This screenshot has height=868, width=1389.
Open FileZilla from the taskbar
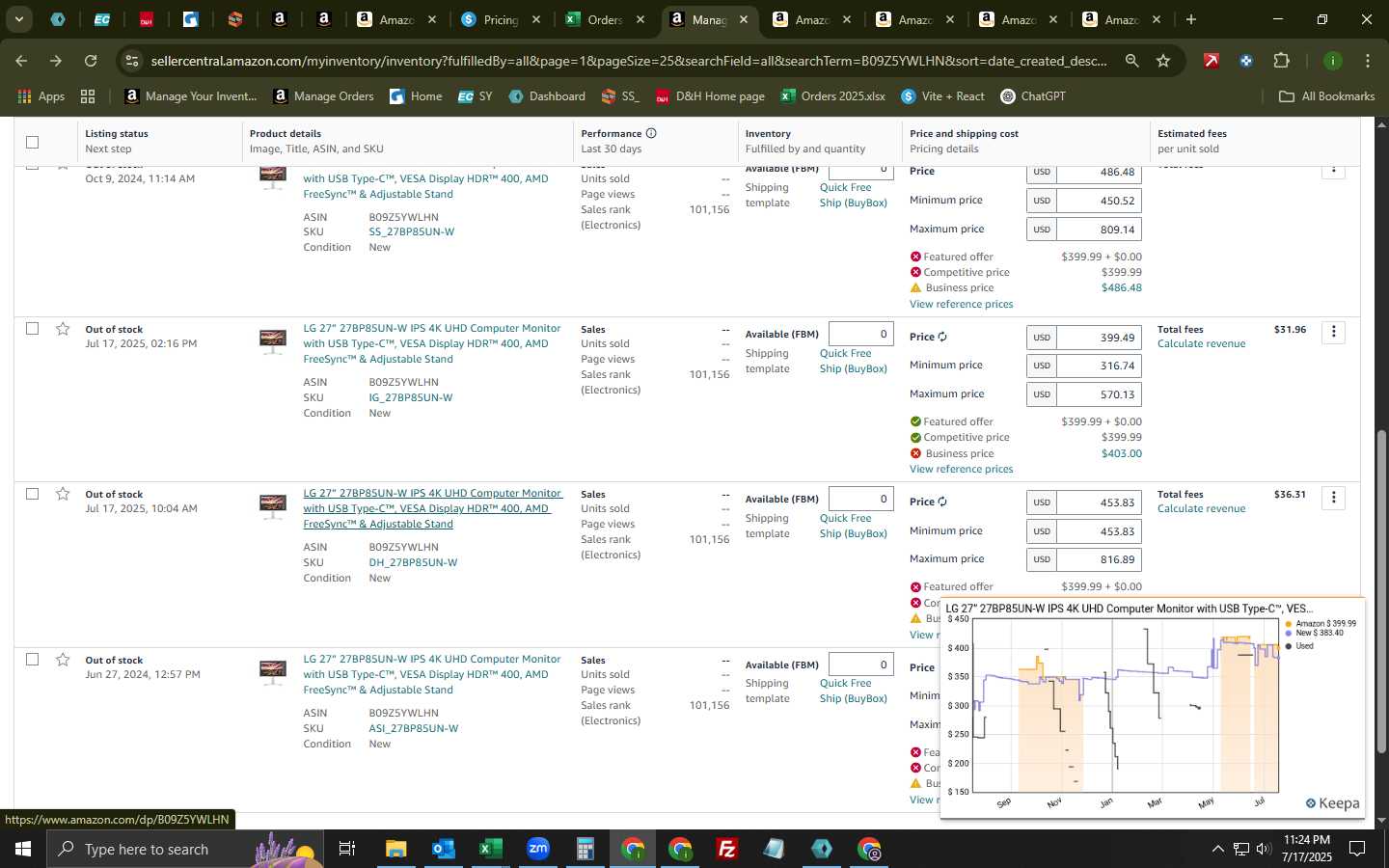click(x=727, y=849)
